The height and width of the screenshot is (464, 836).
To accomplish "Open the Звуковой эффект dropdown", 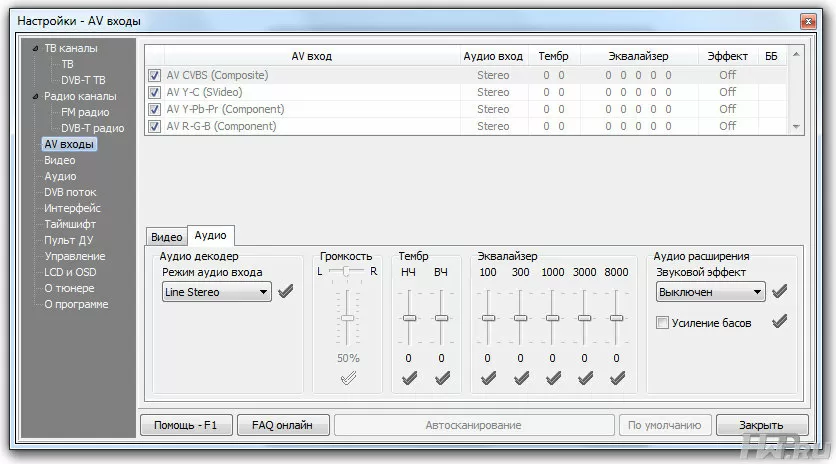I will tap(711, 292).
